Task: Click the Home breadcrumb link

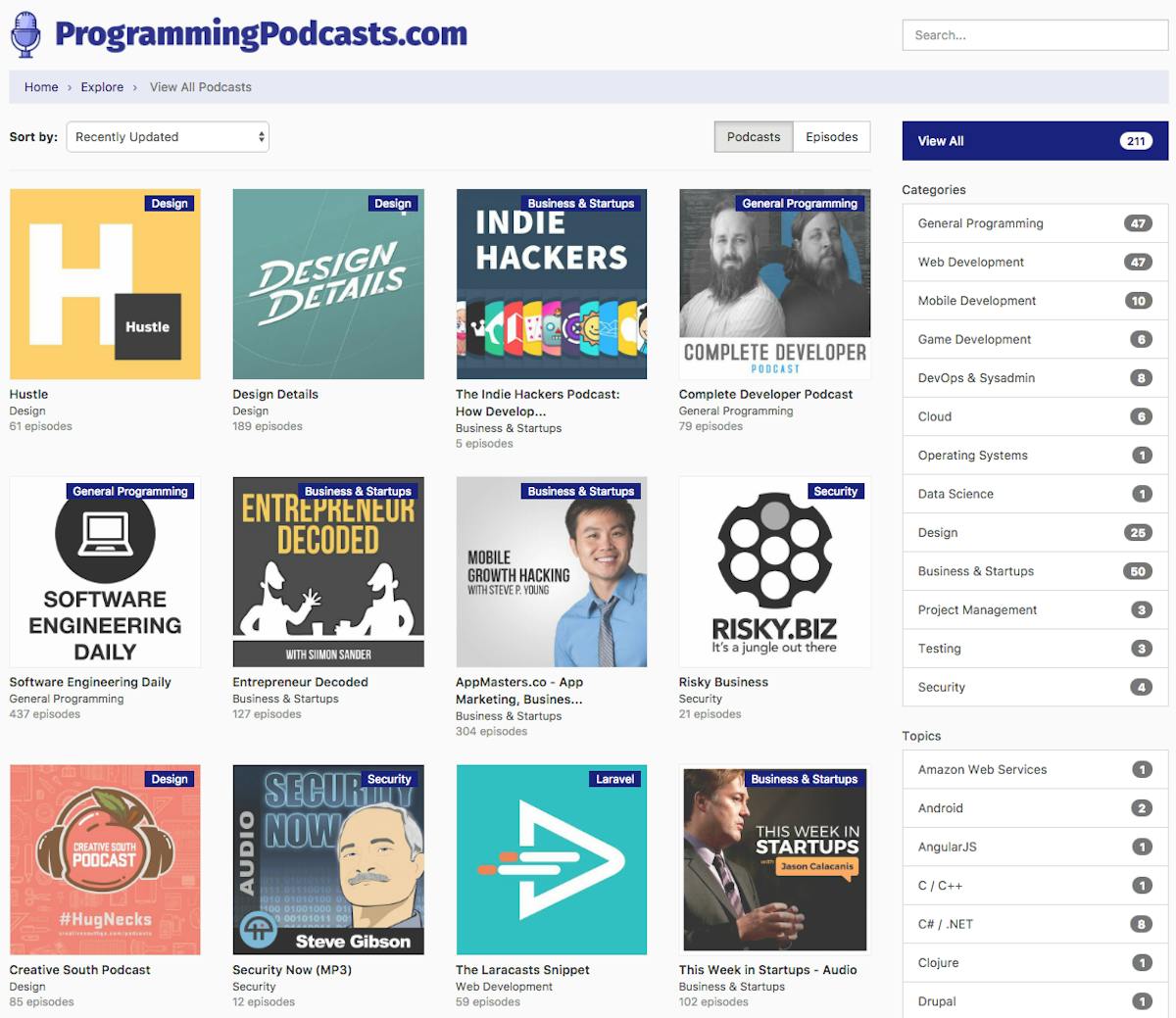Action: tap(40, 87)
